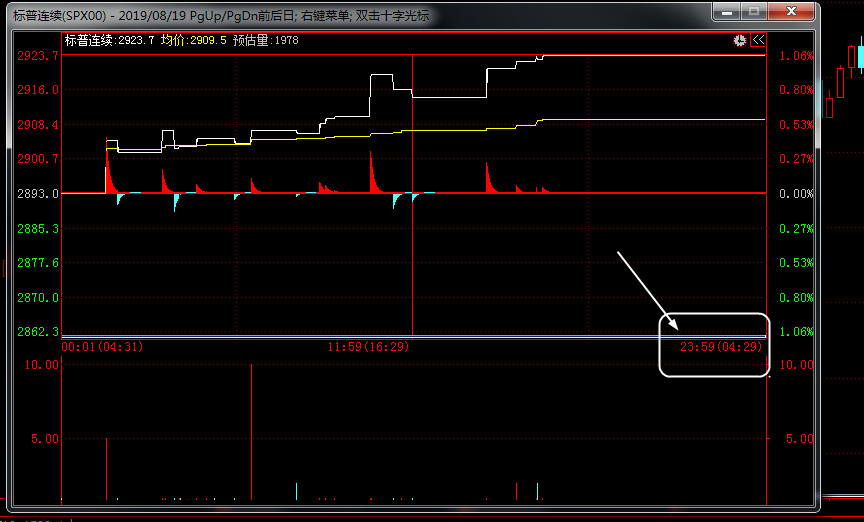Click the 0.00% baseline percentage label
This screenshot has height=522, width=864.
796,193
